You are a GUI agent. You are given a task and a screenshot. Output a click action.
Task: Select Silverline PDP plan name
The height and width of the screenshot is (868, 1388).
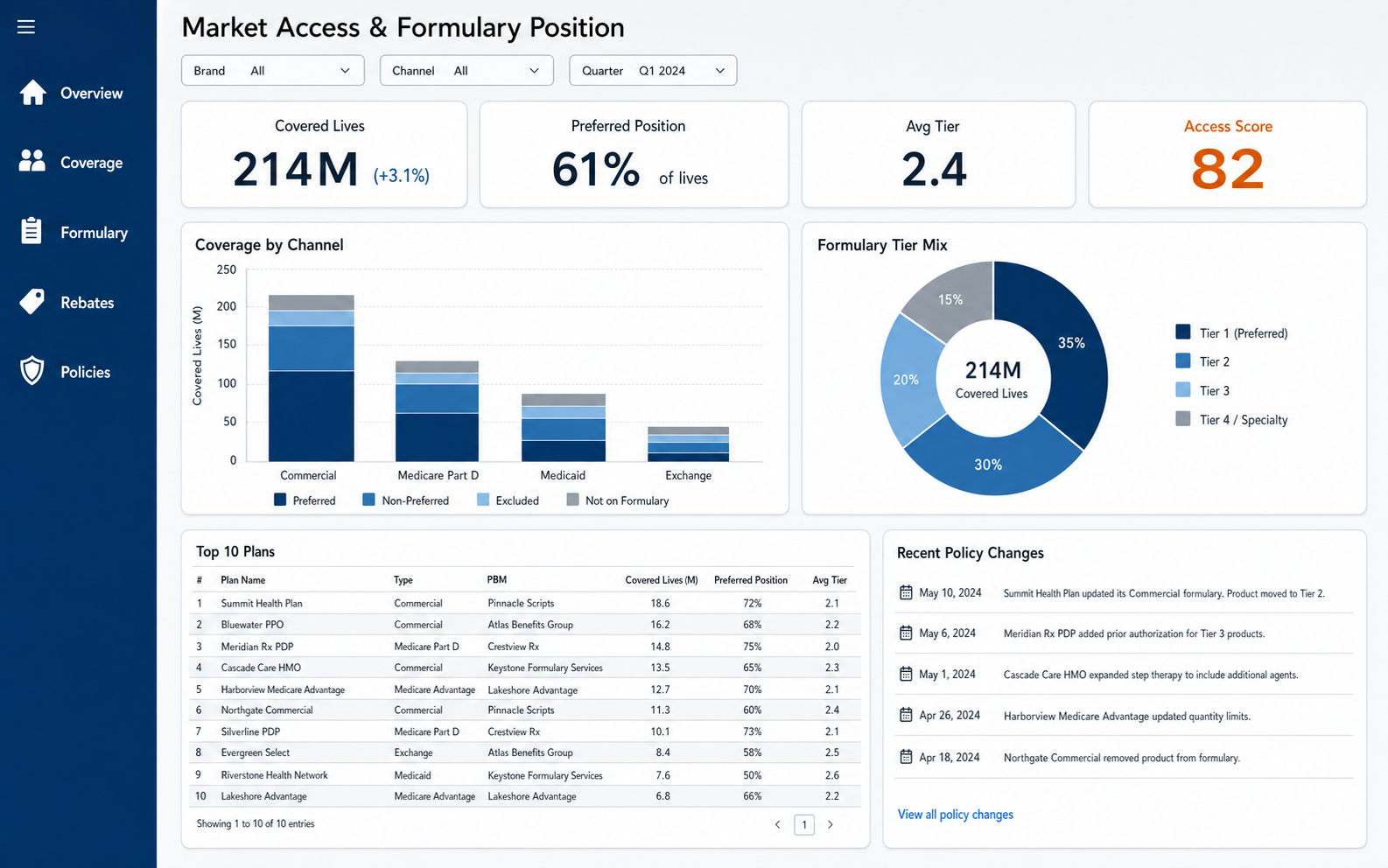(x=250, y=731)
